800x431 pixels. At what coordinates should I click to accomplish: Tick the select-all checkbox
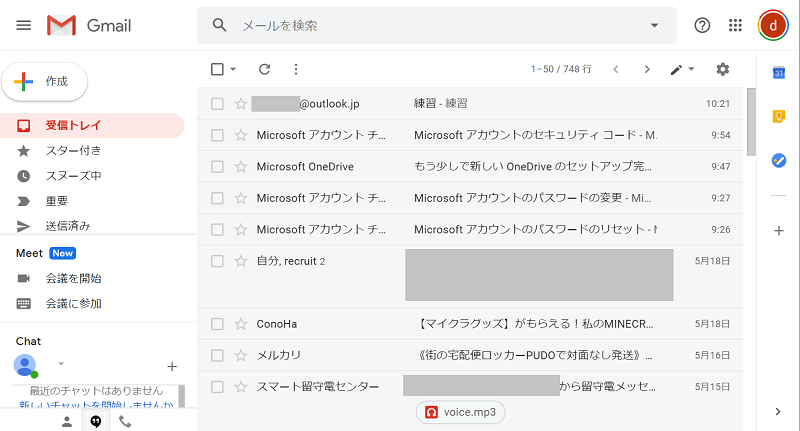point(217,69)
